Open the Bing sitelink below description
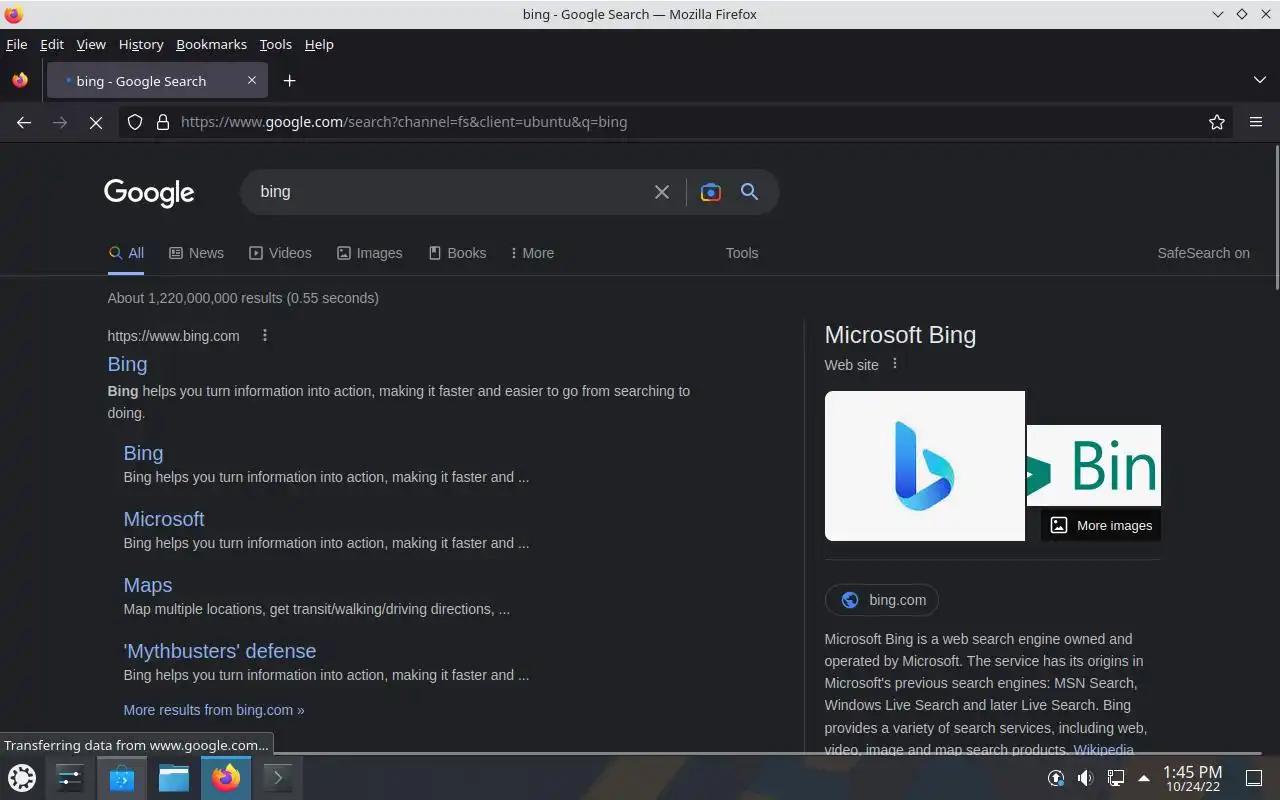This screenshot has height=800, width=1280. tap(143, 453)
